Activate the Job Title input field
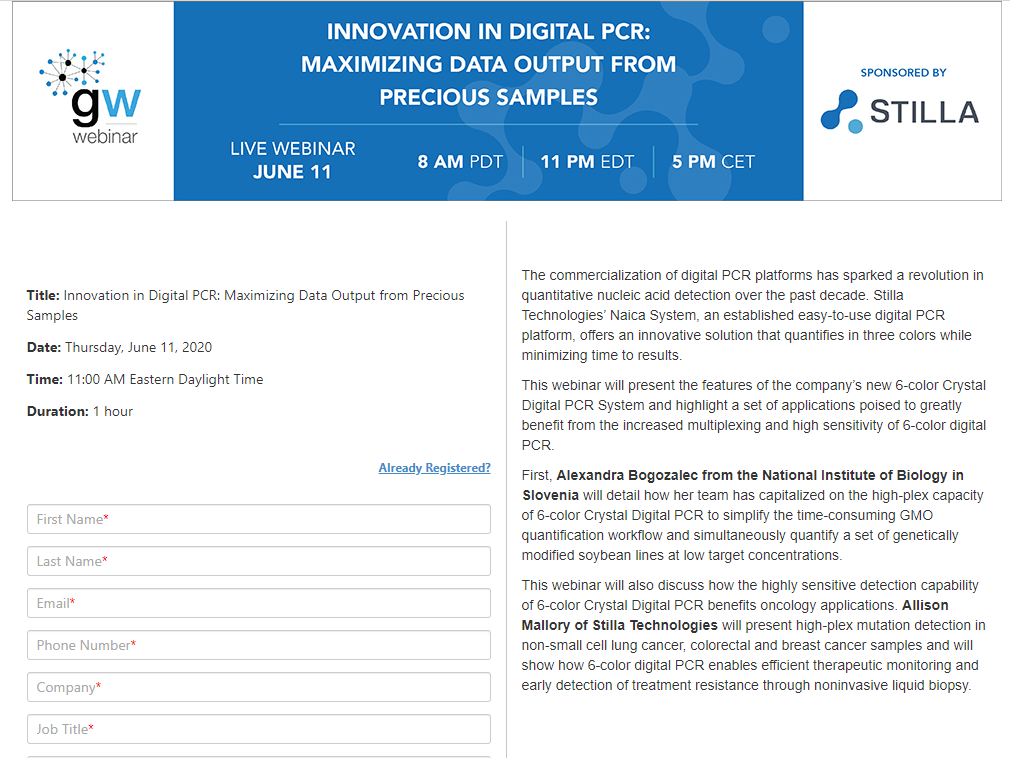Screen dimensions: 1010x758 click(x=259, y=729)
